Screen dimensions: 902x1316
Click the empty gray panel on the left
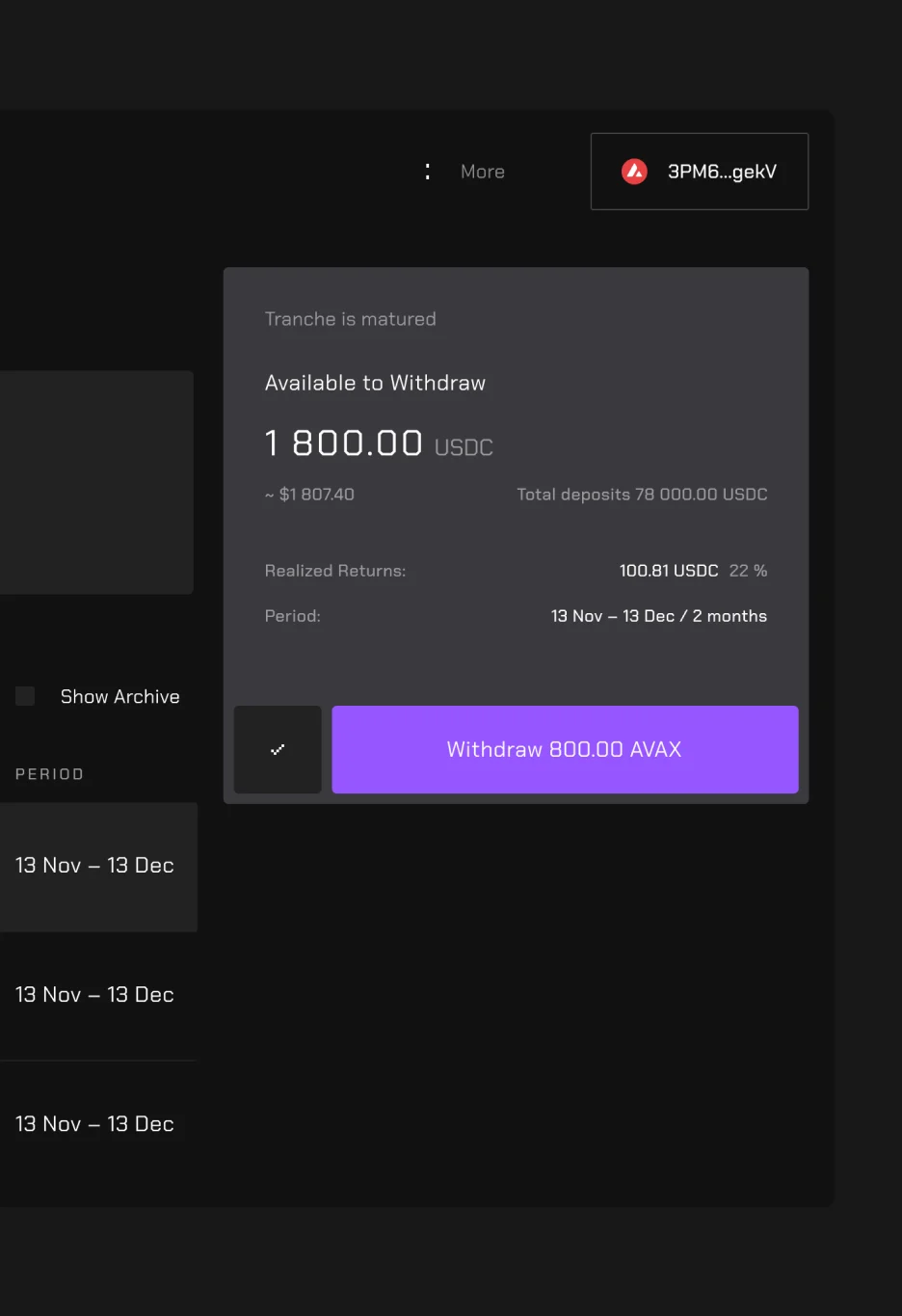[x=96, y=482]
